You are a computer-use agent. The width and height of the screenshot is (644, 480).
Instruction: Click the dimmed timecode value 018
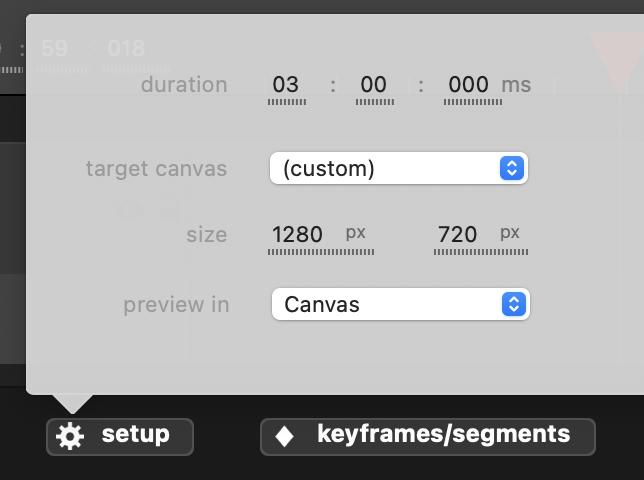point(126,48)
